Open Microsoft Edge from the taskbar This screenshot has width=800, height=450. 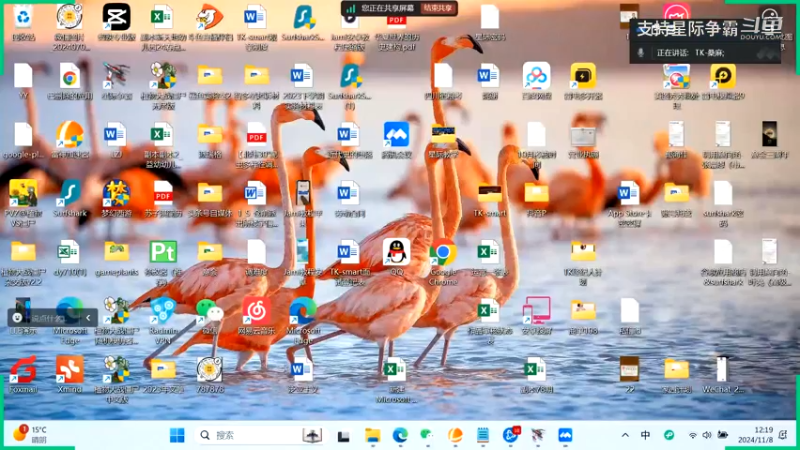400,435
